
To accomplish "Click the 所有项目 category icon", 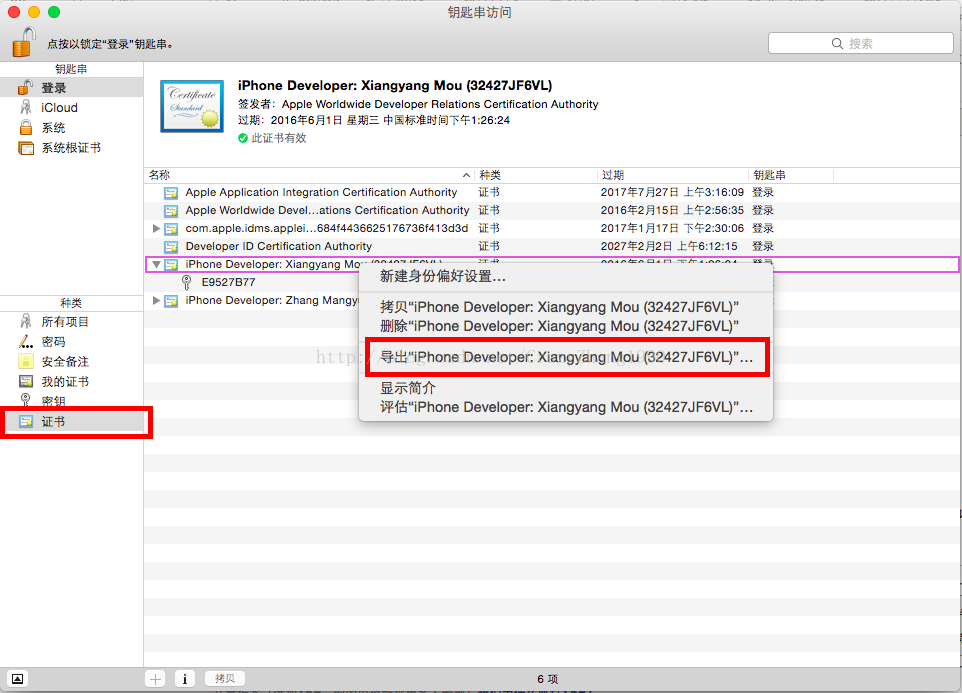I will (x=26, y=321).
